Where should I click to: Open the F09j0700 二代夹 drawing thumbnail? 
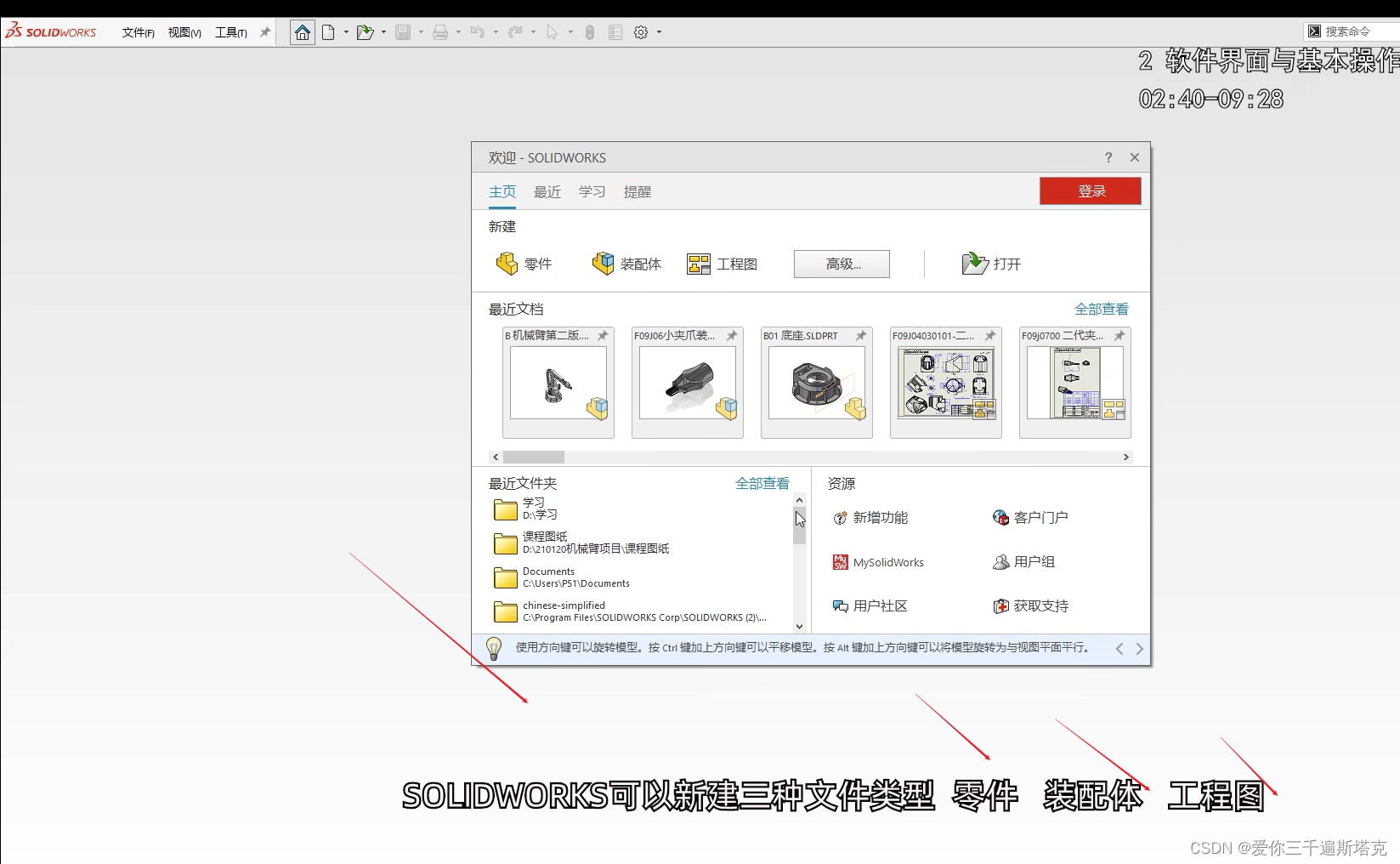pyautogui.click(x=1075, y=383)
